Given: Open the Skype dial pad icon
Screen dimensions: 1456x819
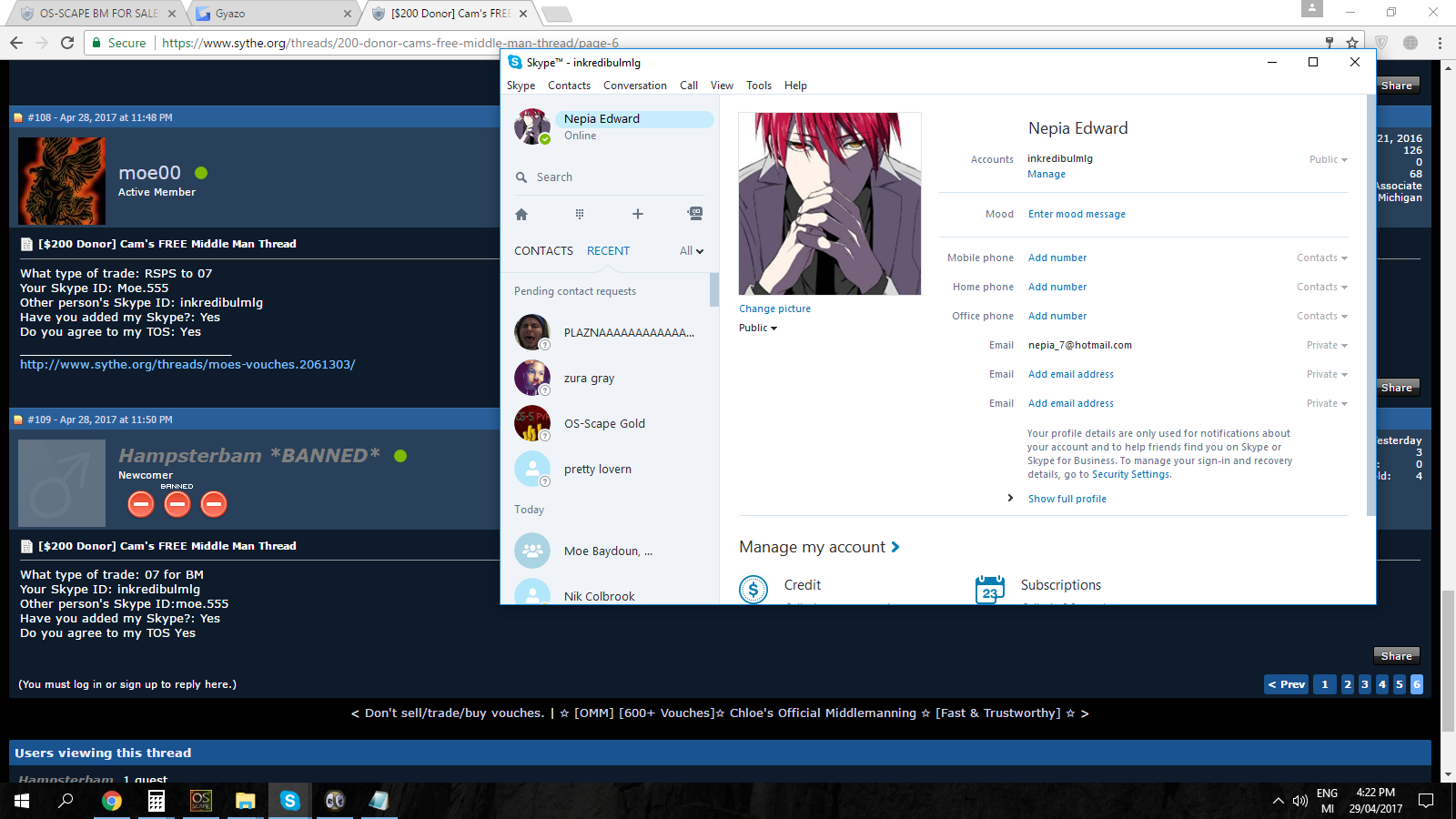Looking at the screenshot, I should pos(580,215).
